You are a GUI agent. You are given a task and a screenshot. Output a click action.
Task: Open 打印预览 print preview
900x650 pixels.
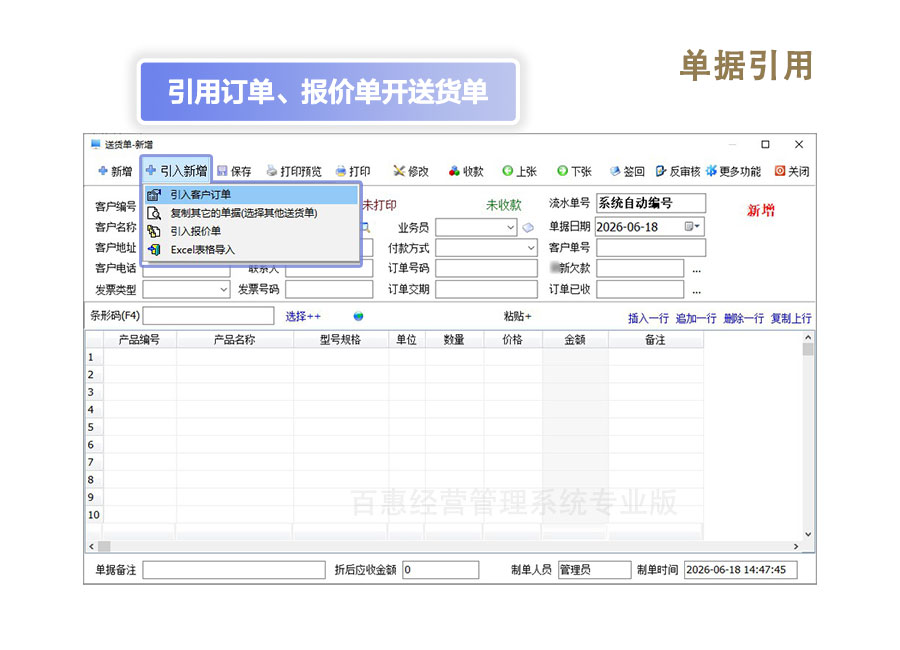coord(294,171)
